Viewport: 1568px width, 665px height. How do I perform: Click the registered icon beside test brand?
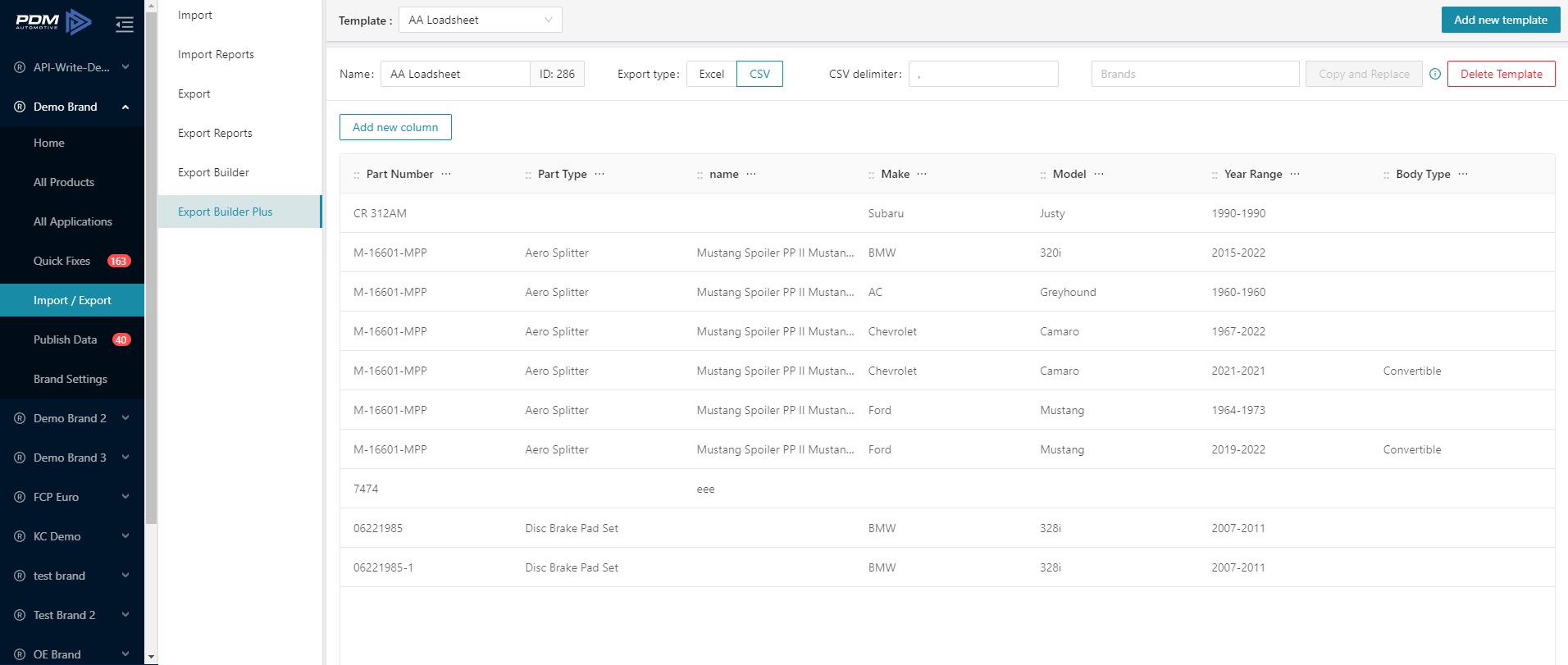(20, 576)
